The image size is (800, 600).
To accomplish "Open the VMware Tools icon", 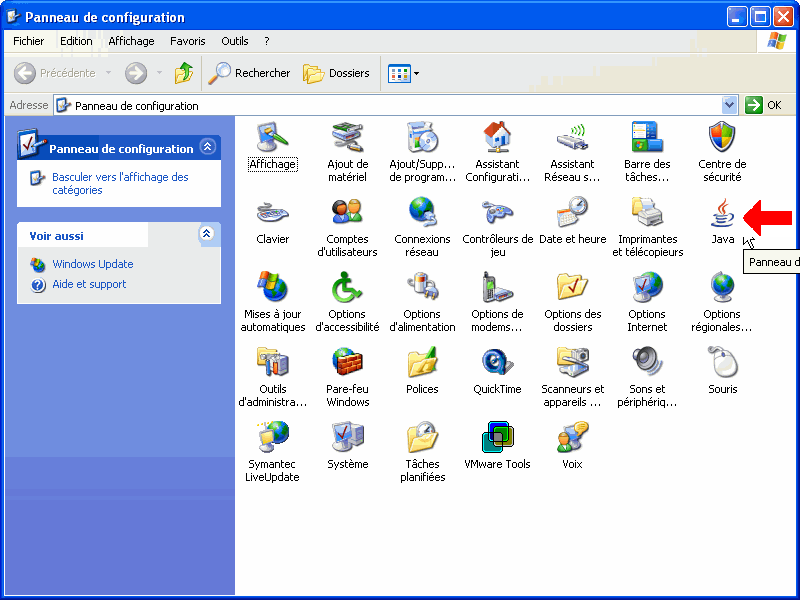I will point(497,438).
